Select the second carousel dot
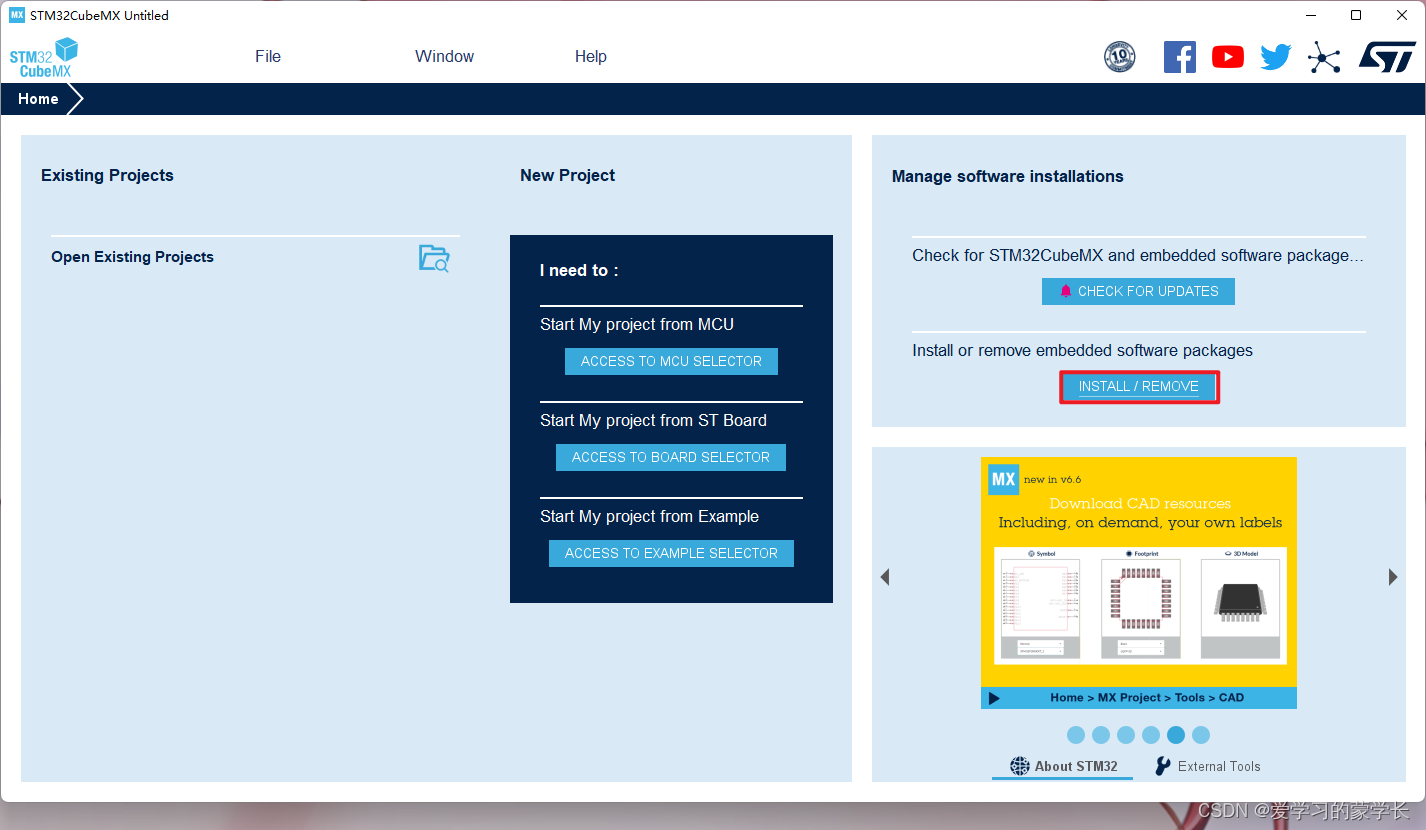Screen dimensions: 1426x830 tap(1101, 735)
